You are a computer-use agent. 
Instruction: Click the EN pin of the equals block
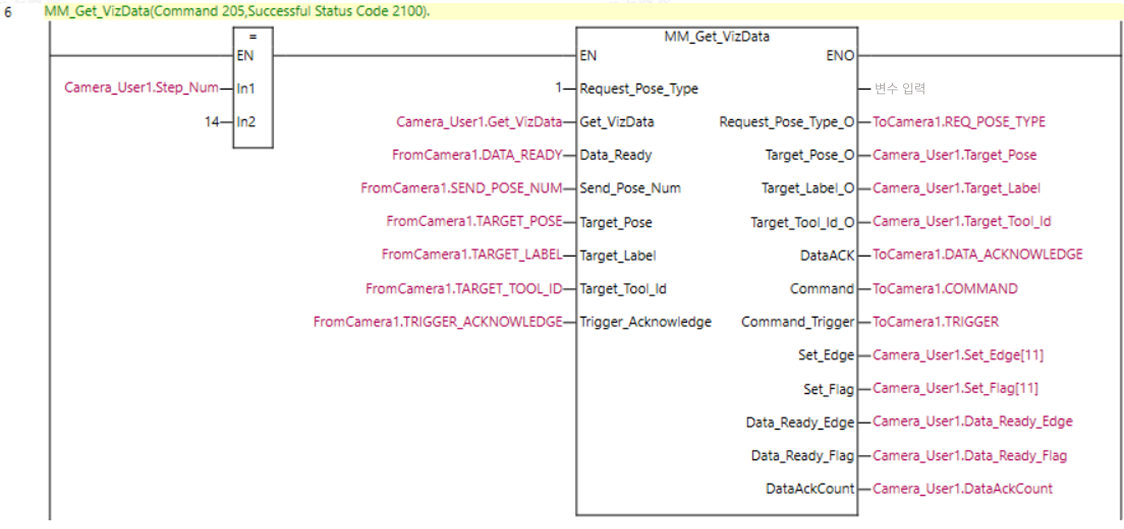tap(244, 53)
